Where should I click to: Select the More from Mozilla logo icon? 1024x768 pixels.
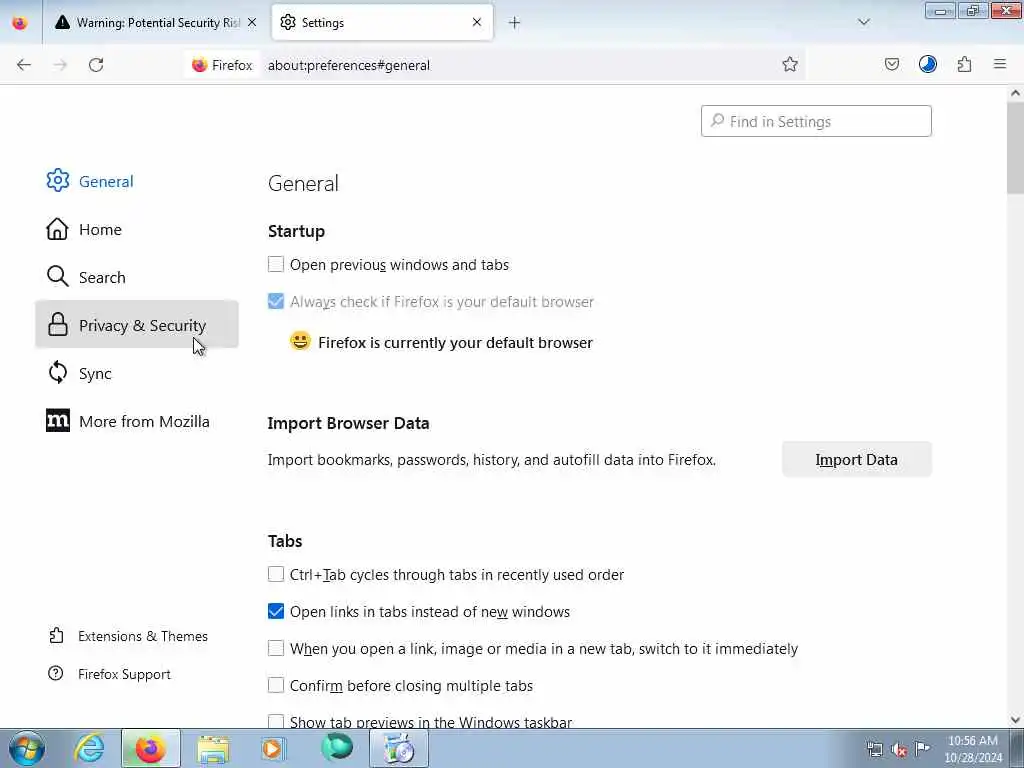[x=57, y=421]
